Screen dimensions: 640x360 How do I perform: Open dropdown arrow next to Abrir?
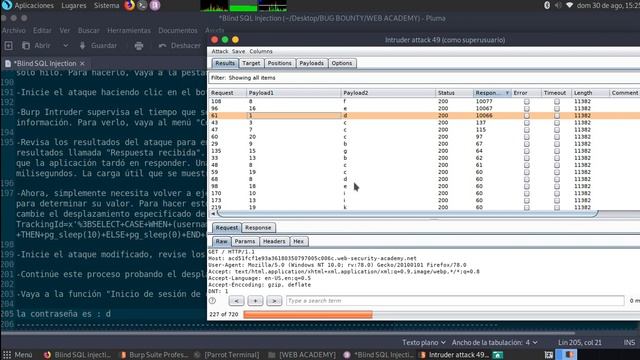pos(65,46)
